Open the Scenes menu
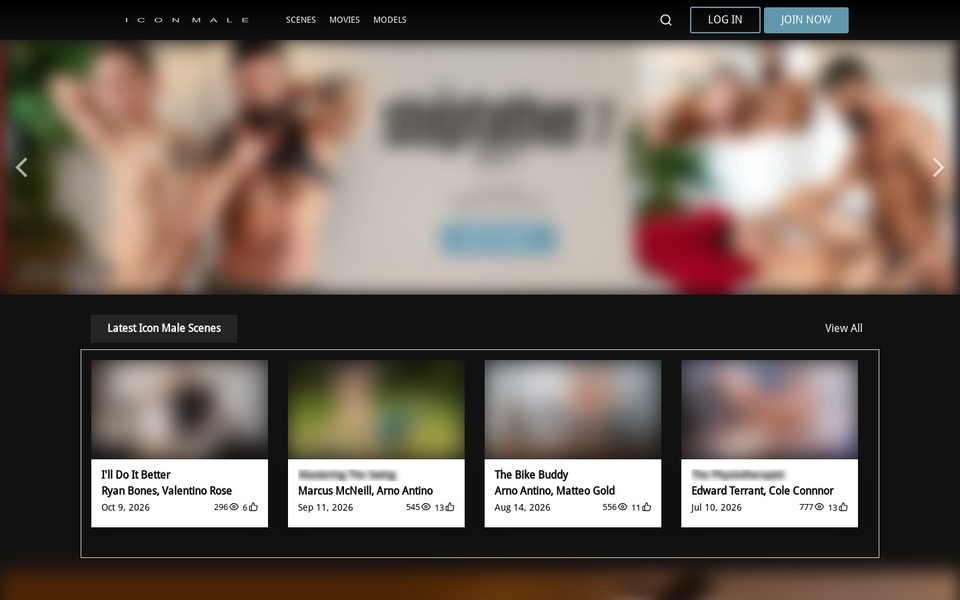 point(301,20)
